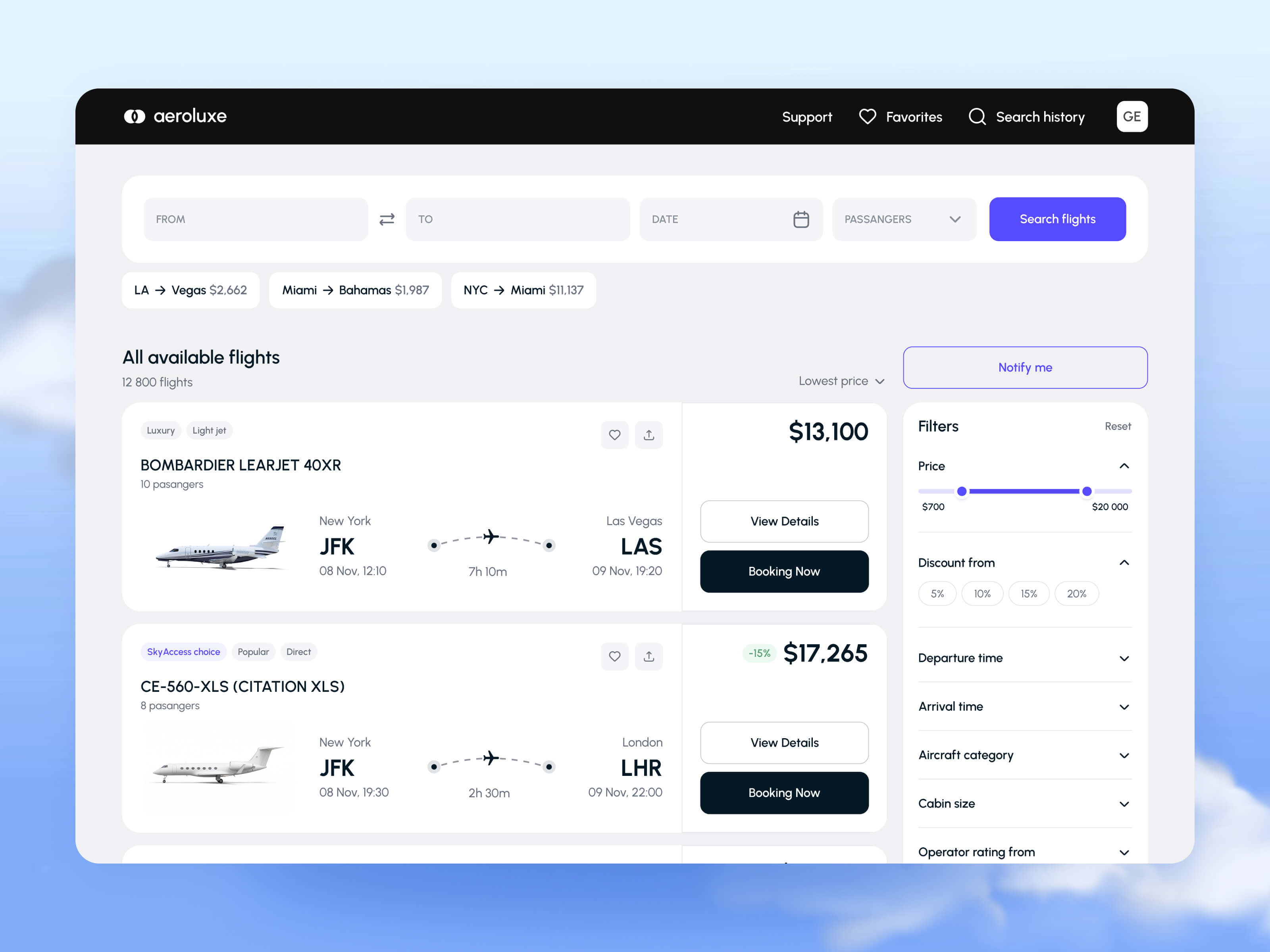Collapse the Discount from filter section

pos(1124,563)
